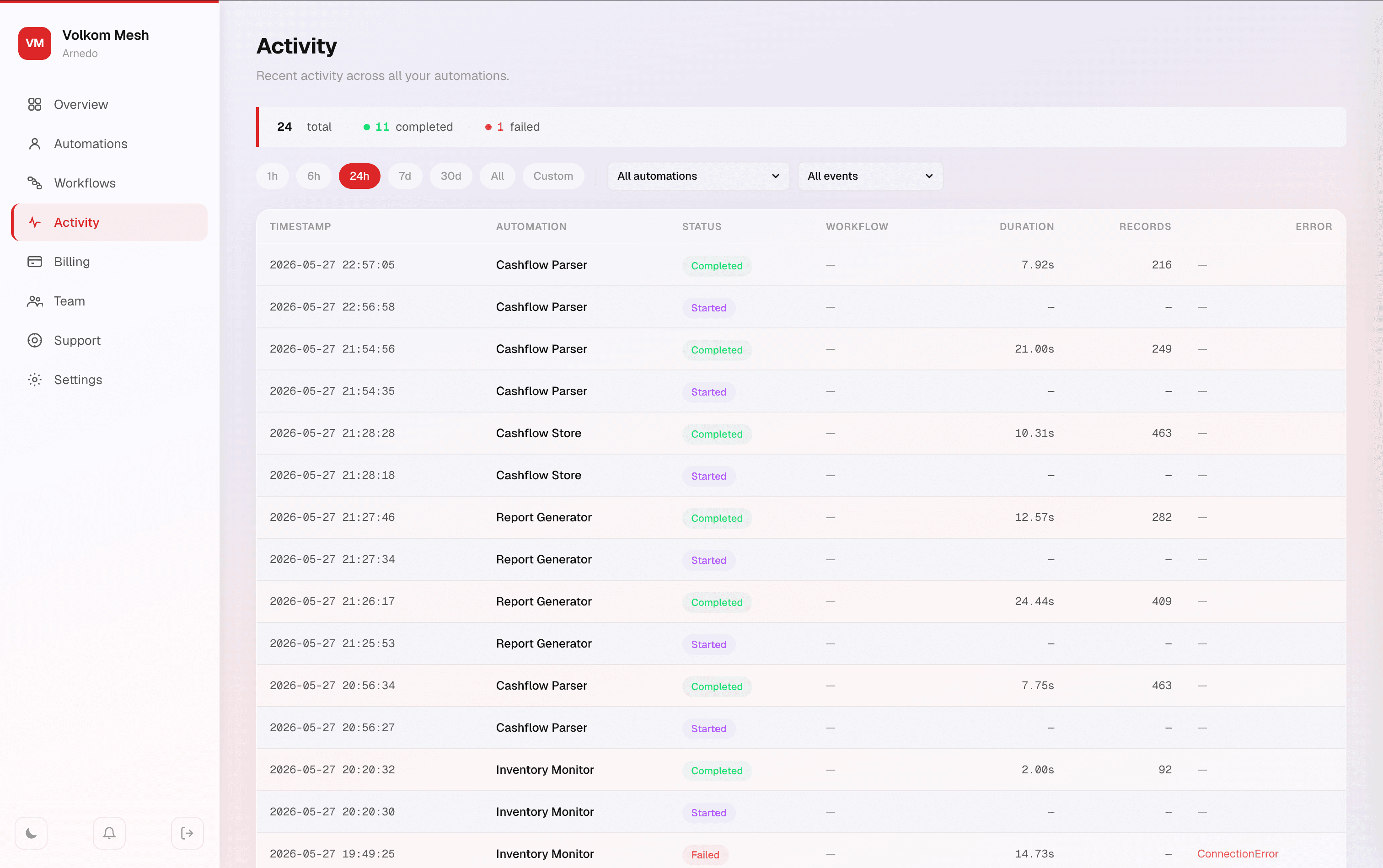
Task: Choose the Custom time range
Action: (553, 176)
